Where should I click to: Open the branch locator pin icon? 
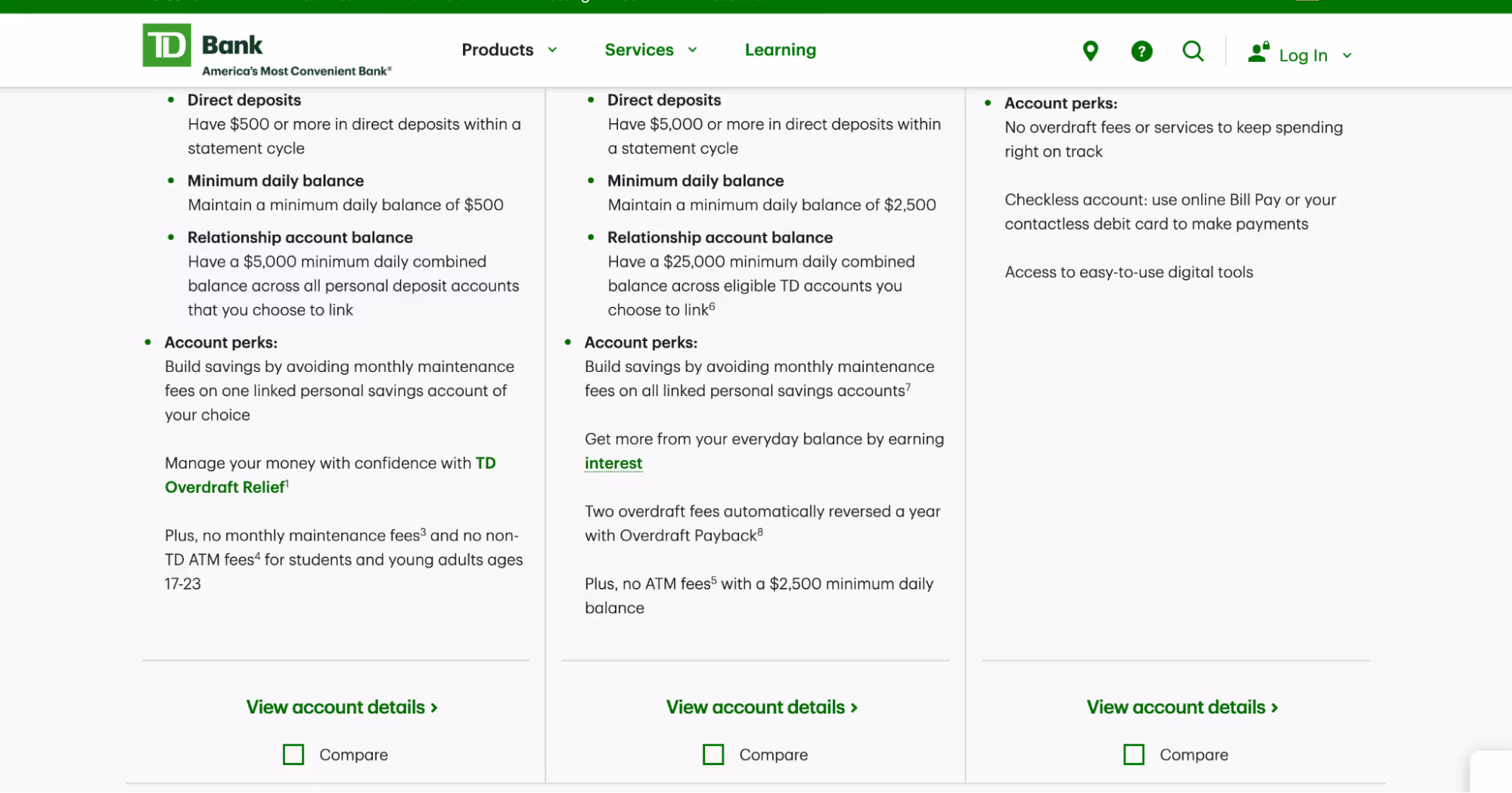(x=1090, y=51)
